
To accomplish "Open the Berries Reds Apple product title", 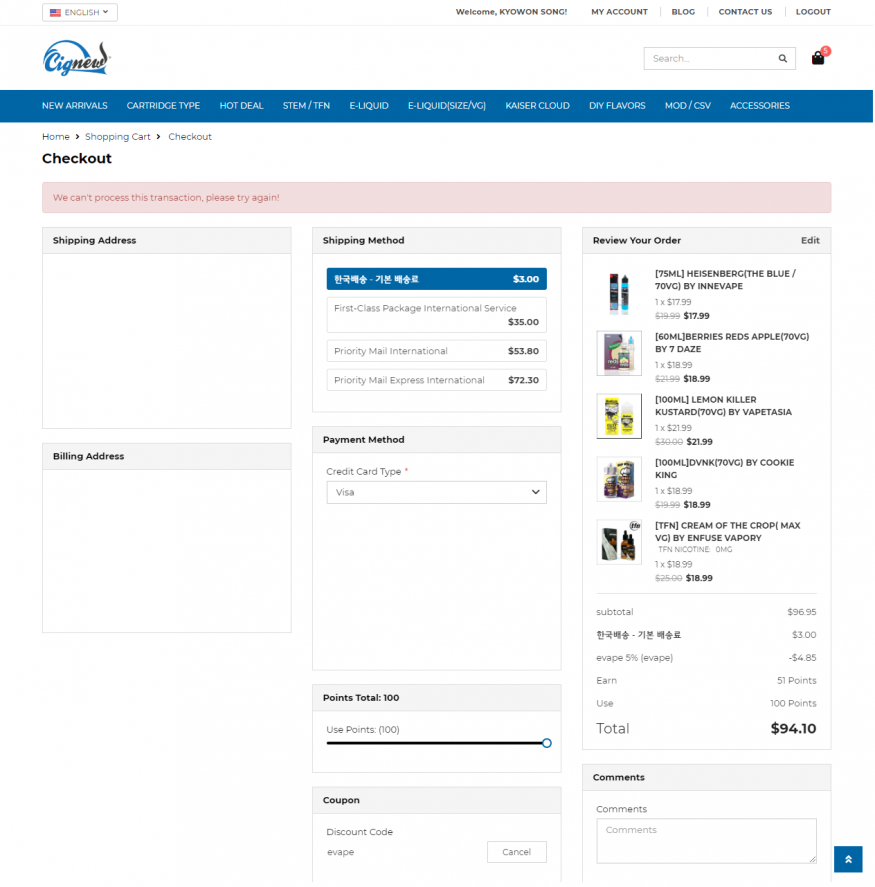I will click(734, 344).
